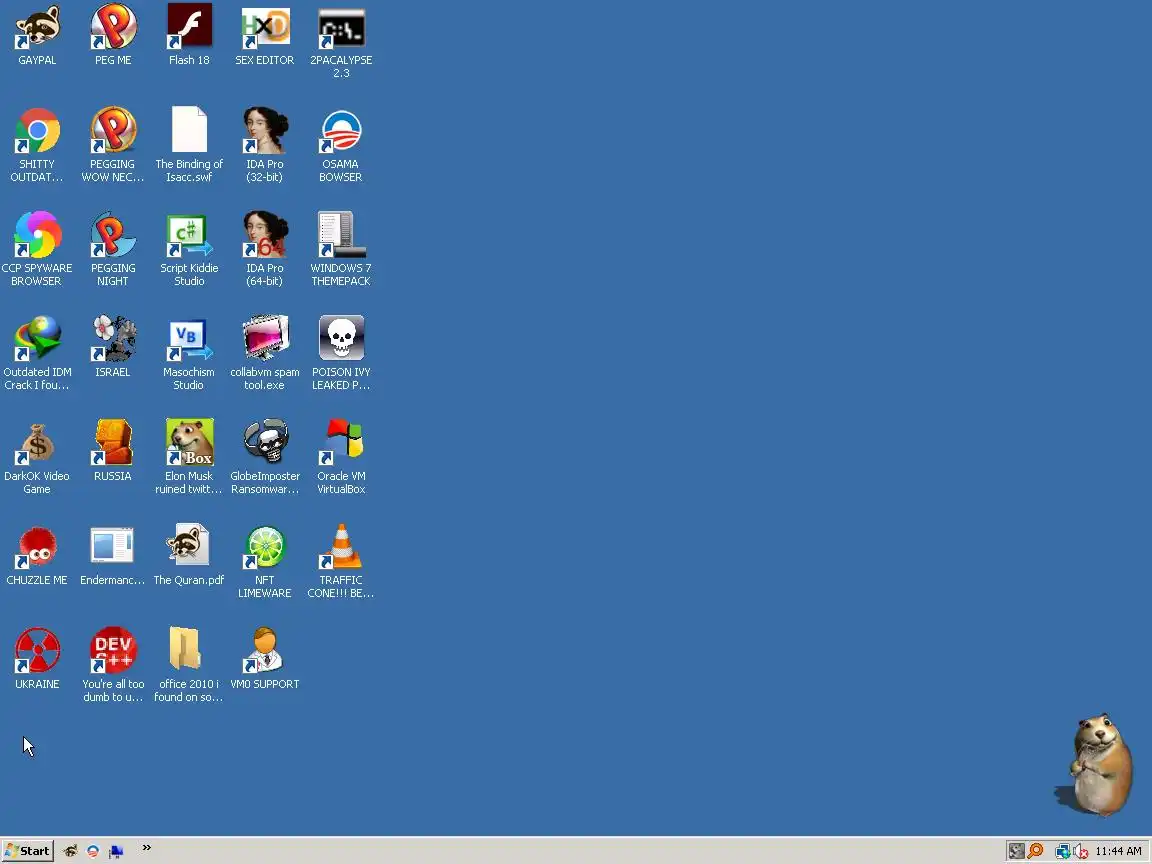Select the Chrome shortcut labeled SHITTY OUTDAT...
Screen dimensions: 1152x864
pos(37,131)
